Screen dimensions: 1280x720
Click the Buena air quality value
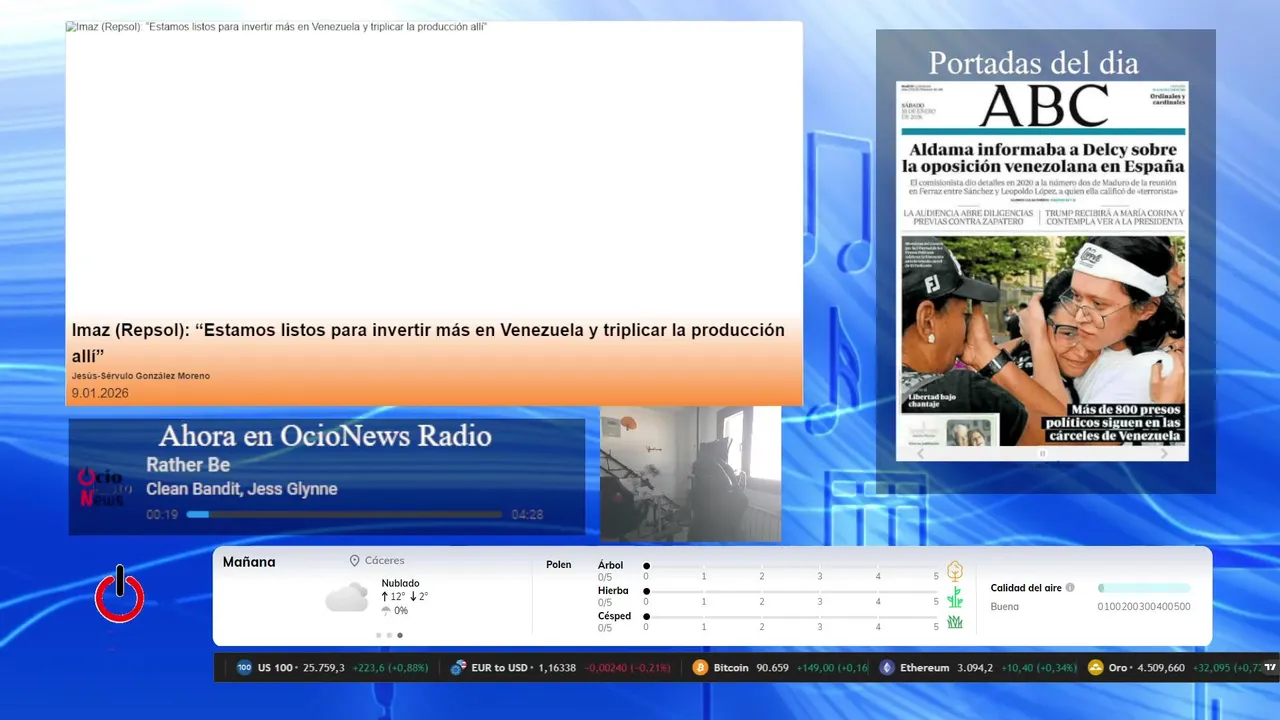coord(1005,607)
